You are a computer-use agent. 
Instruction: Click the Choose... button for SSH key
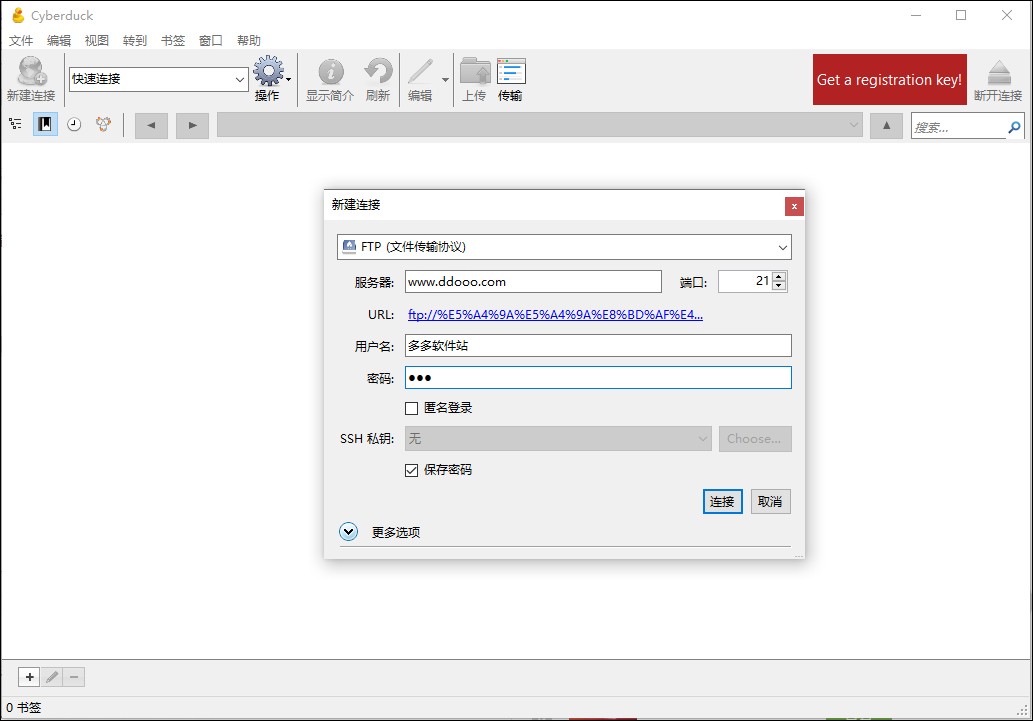(x=754, y=439)
